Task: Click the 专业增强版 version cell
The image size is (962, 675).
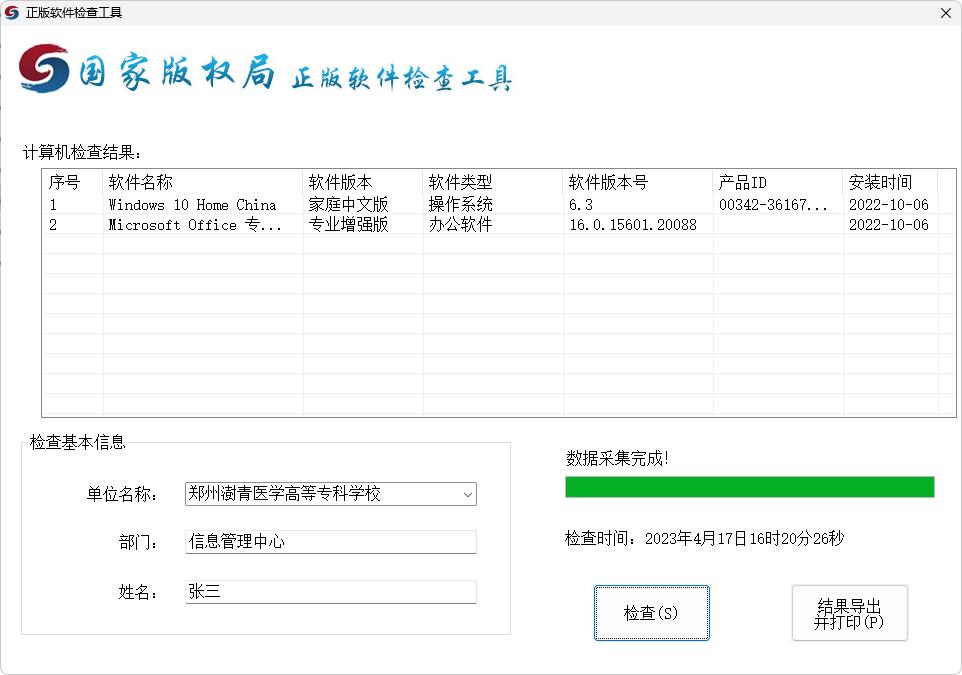Action: (348, 225)
